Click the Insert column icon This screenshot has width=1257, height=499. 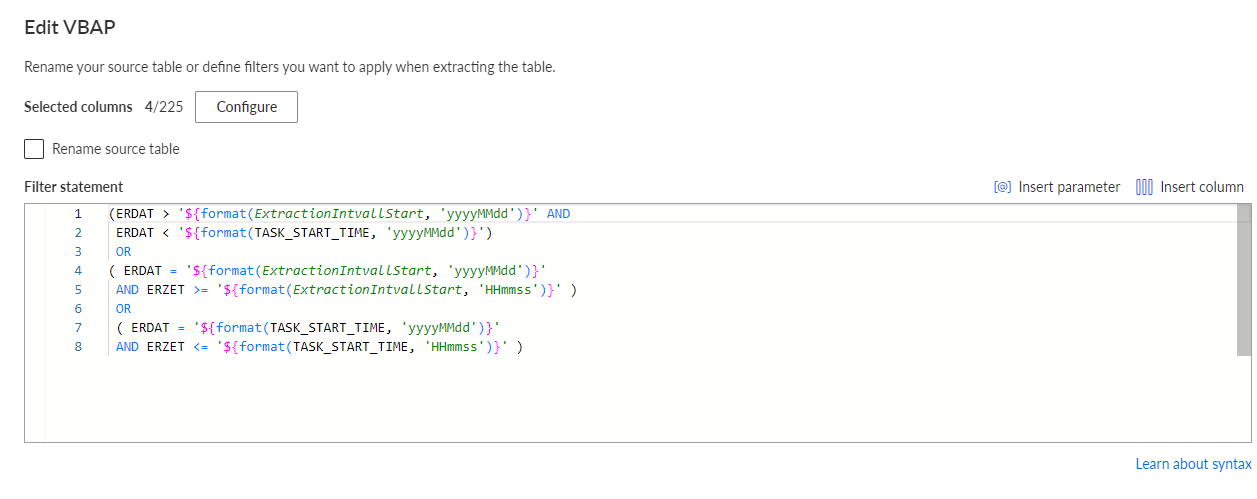click(x=1145, y=187)
